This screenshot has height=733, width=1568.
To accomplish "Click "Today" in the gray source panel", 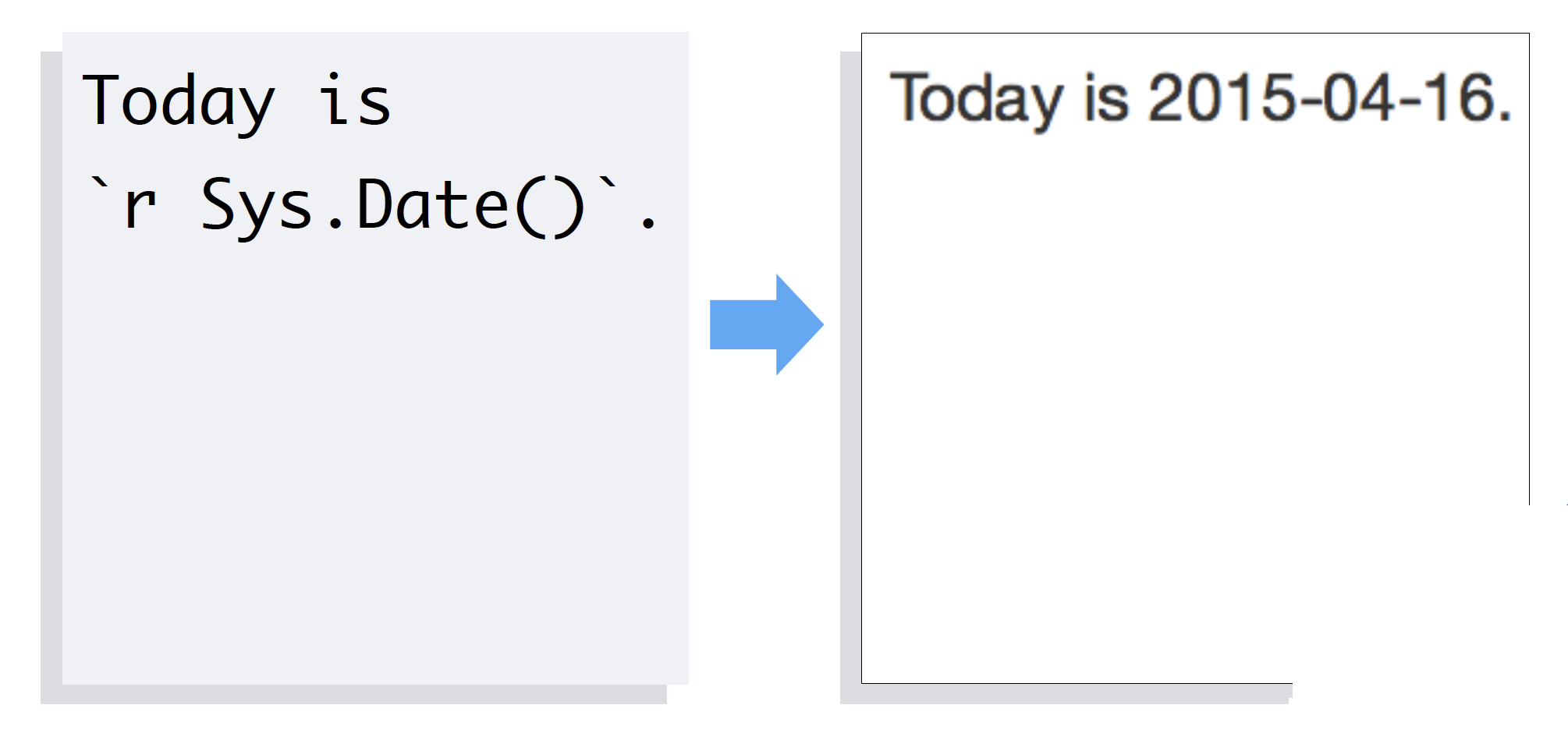I will pyautogui.click(x=179, y=102).
